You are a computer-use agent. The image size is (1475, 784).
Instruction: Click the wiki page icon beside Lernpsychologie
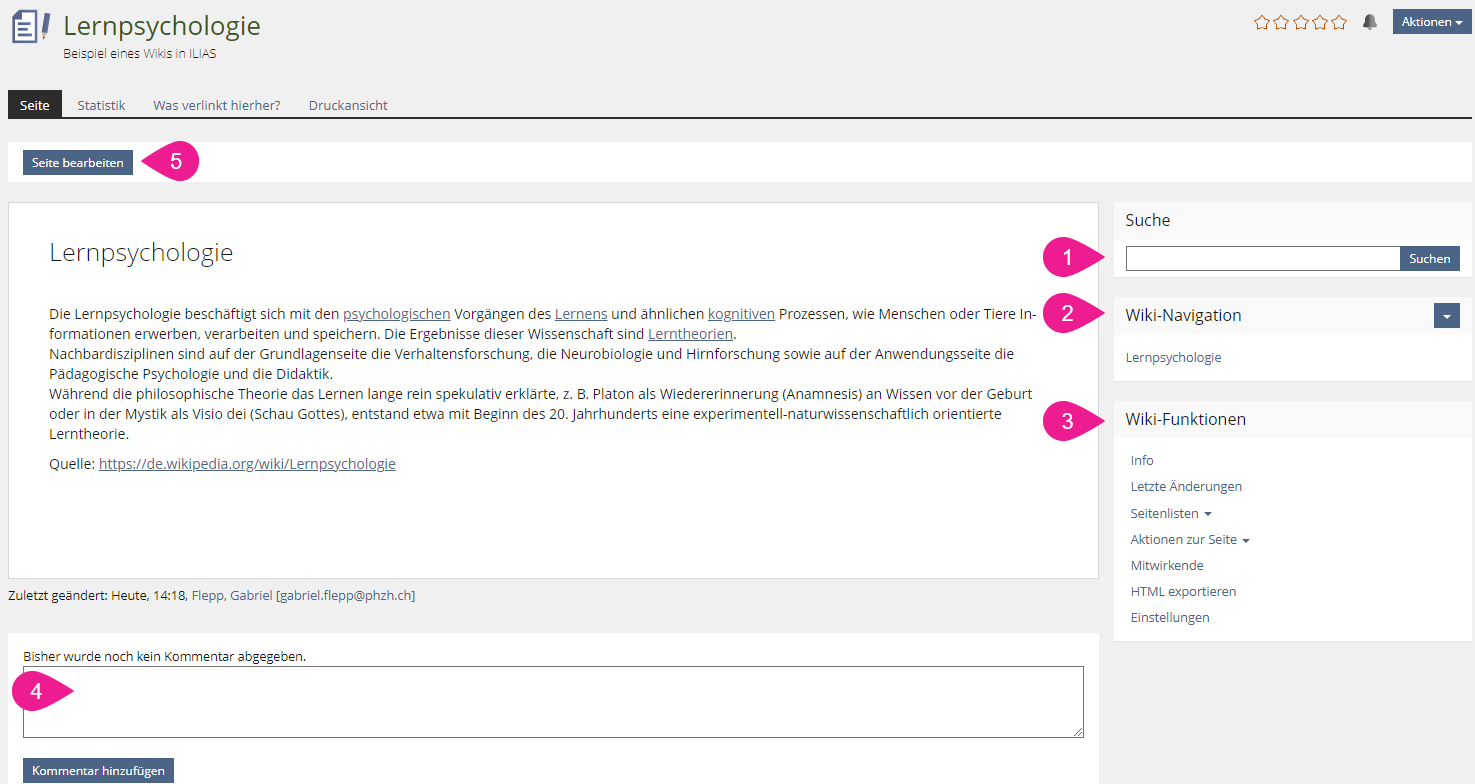pyautogui.click(x=30, y=27)
